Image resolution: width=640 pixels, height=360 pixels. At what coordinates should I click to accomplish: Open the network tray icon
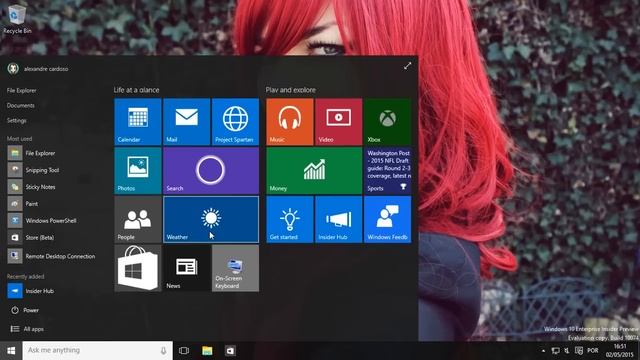555,351
